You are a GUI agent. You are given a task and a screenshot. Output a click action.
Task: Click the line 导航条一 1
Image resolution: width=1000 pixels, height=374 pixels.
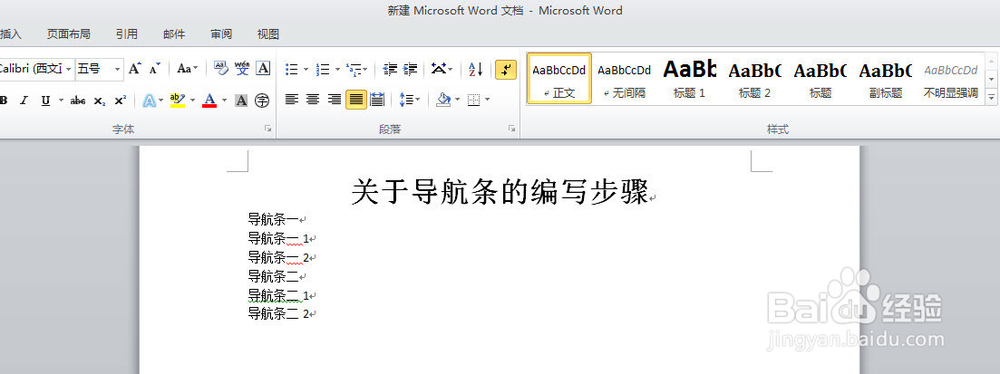[279, 239]
